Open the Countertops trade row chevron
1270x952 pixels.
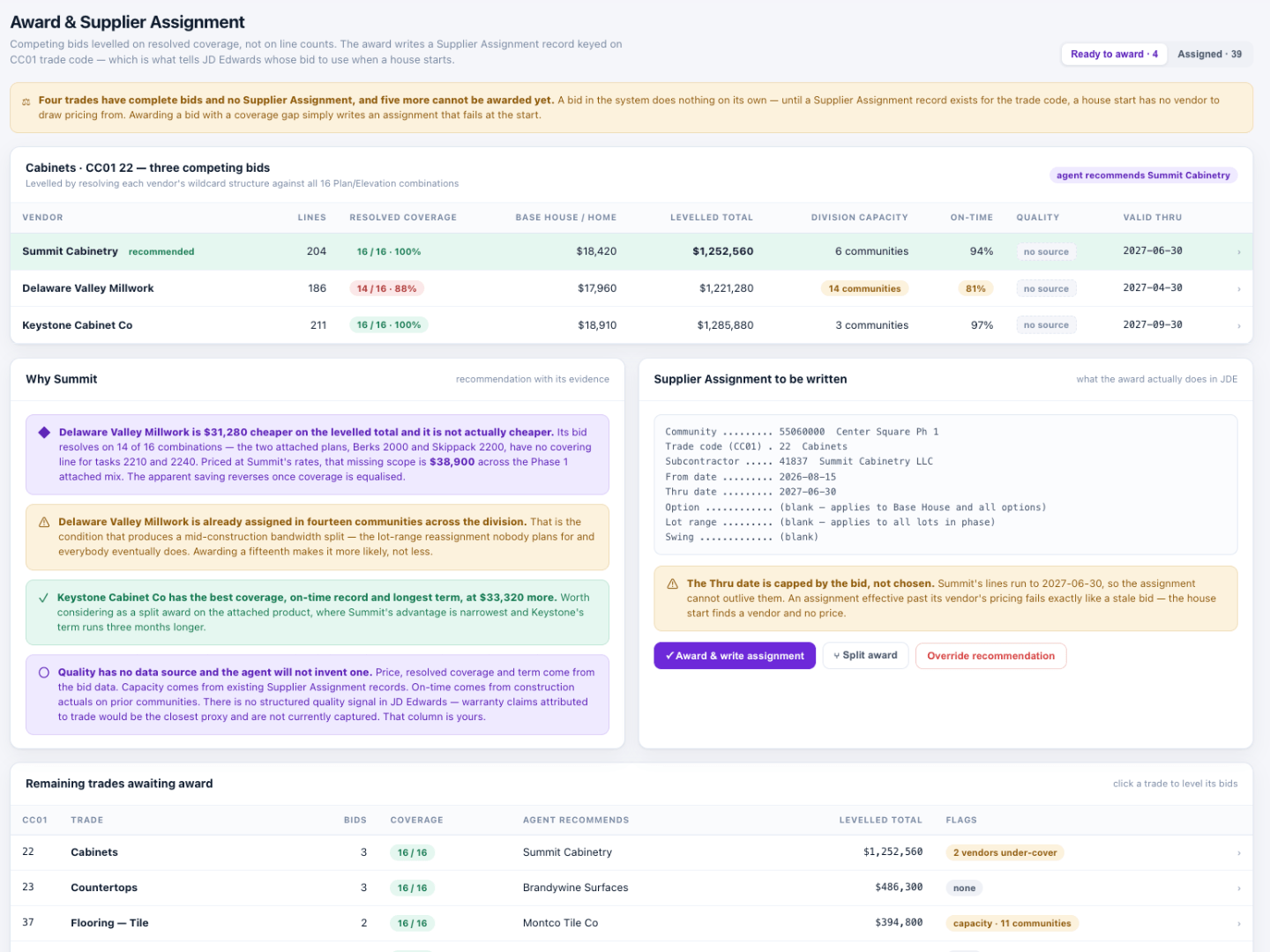pos(1238,889)
